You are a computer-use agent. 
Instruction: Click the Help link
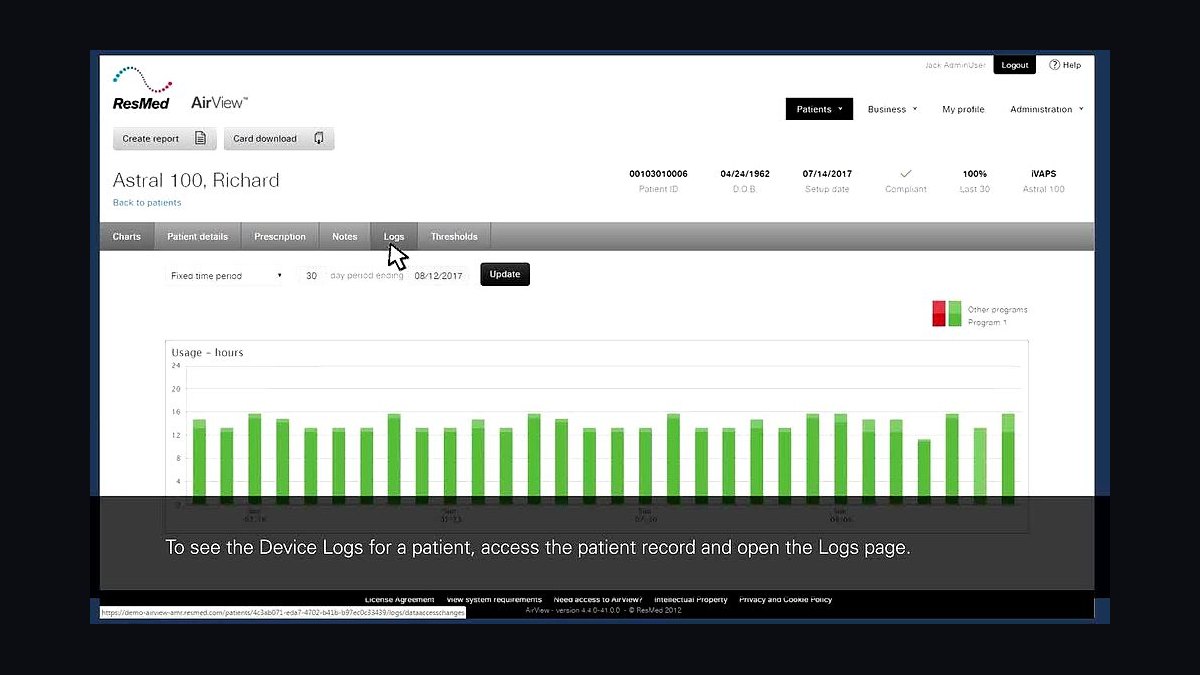(x=1065, y=65)
